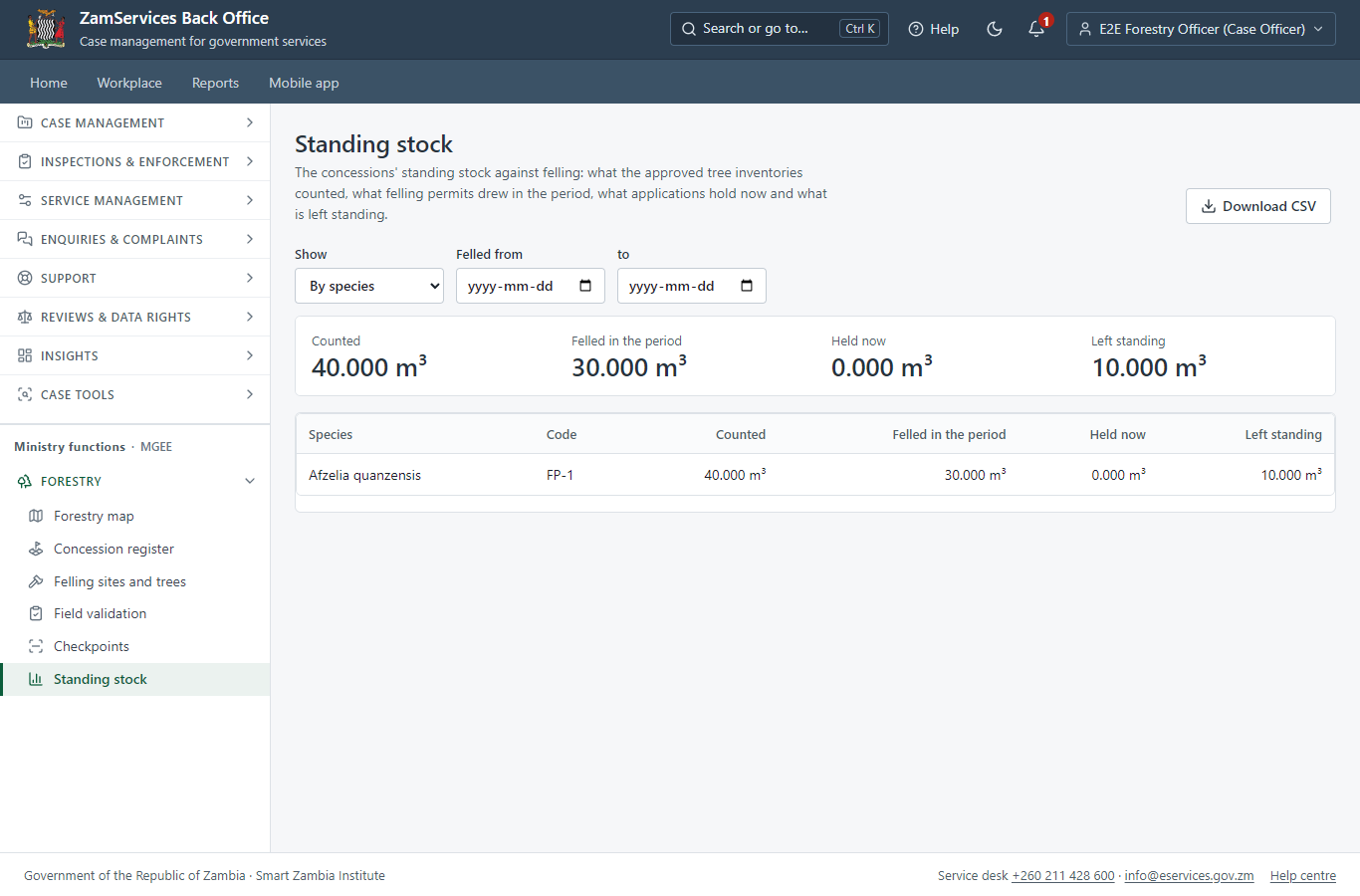Image resolution: width=1360 pixels, height=896 pixels.
Task: Click the Inspections & Enforcement clipboard icon
Action: (25, 161)
